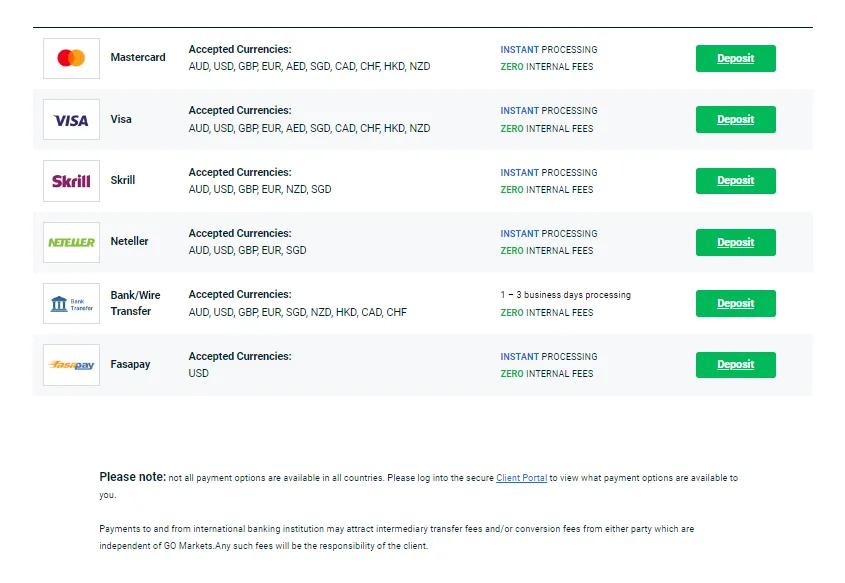Click Neteller currencies AUD, USD, GBP, EUR, SGD
Image resolution: width=845 pixels, height=583 pixels.
247,250
